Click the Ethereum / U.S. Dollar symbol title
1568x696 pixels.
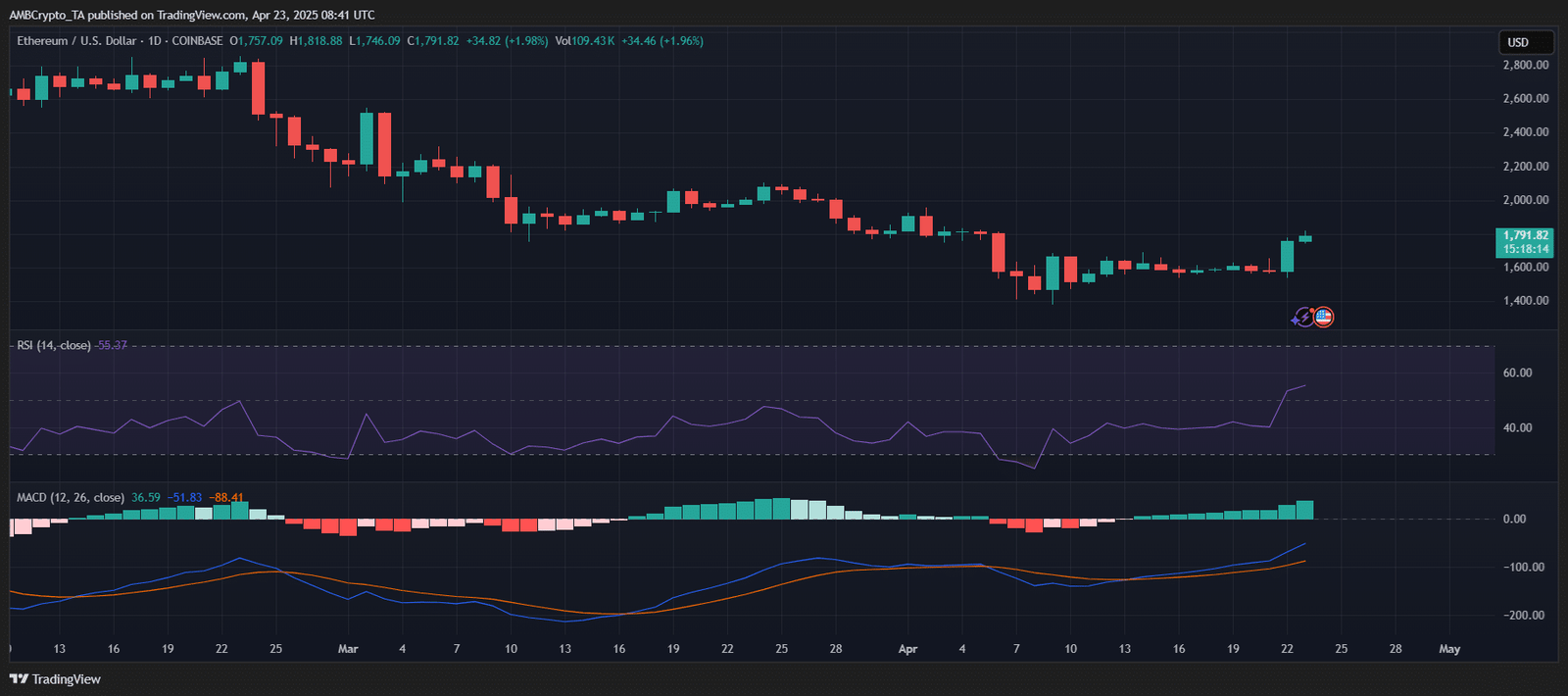tap(76, 41)
